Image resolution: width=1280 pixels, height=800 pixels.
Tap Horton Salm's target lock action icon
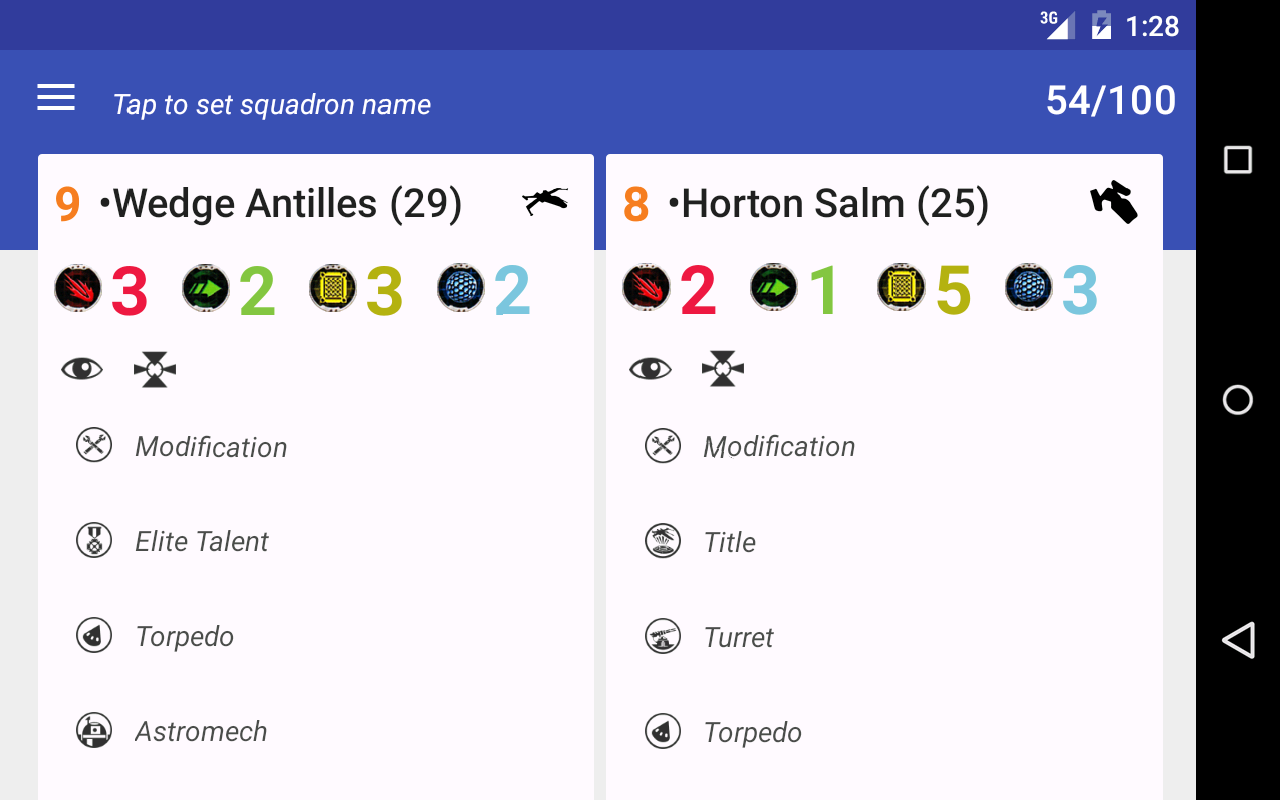point(723,370)
